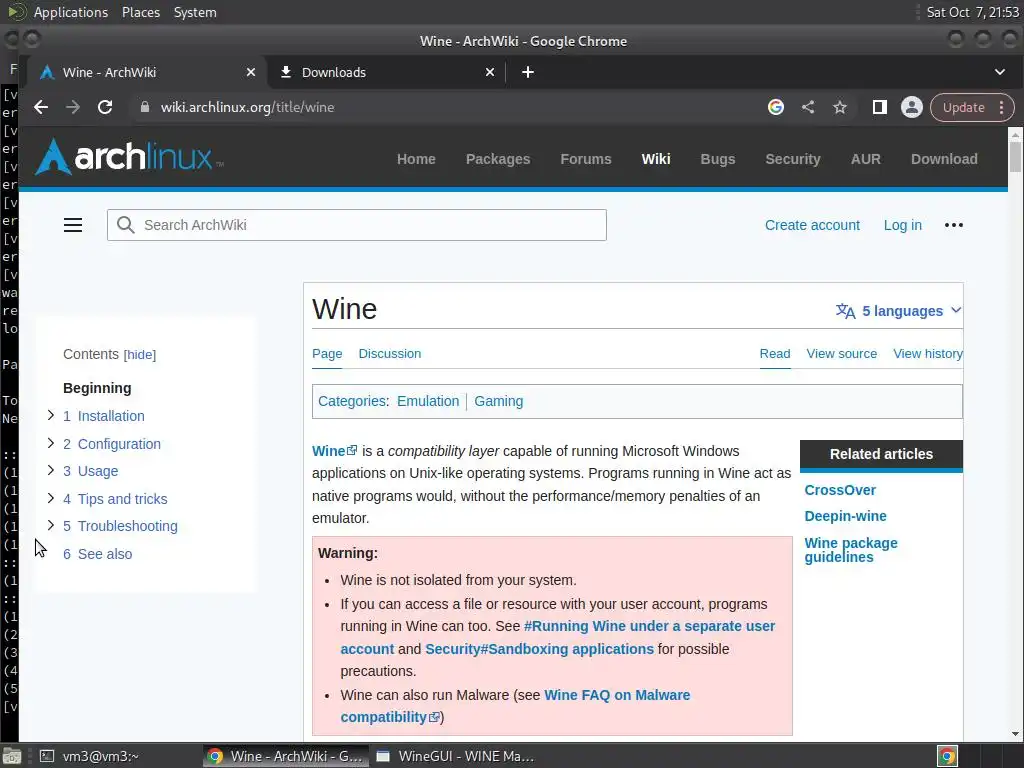Open the View source tab

click(841, 354)
